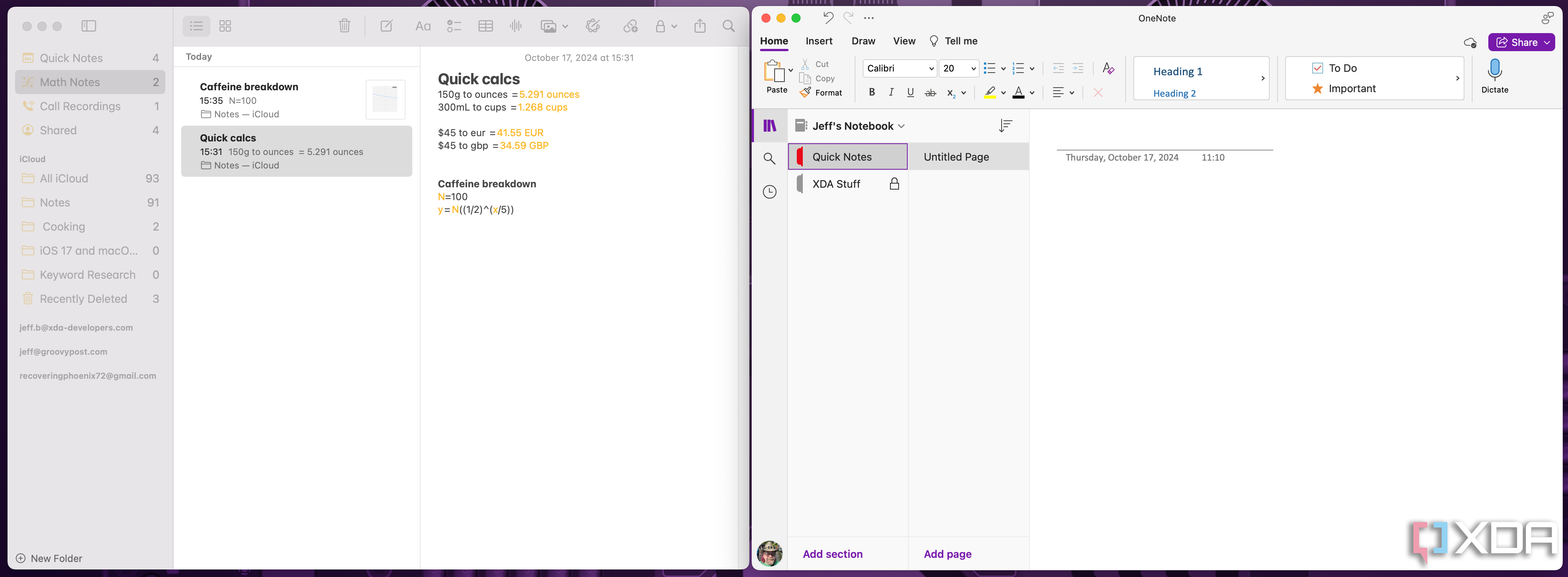Increase indent in OneNote ribbon
The height and width of the screenshot is (577, 1568).
(x=1078, y=68)
